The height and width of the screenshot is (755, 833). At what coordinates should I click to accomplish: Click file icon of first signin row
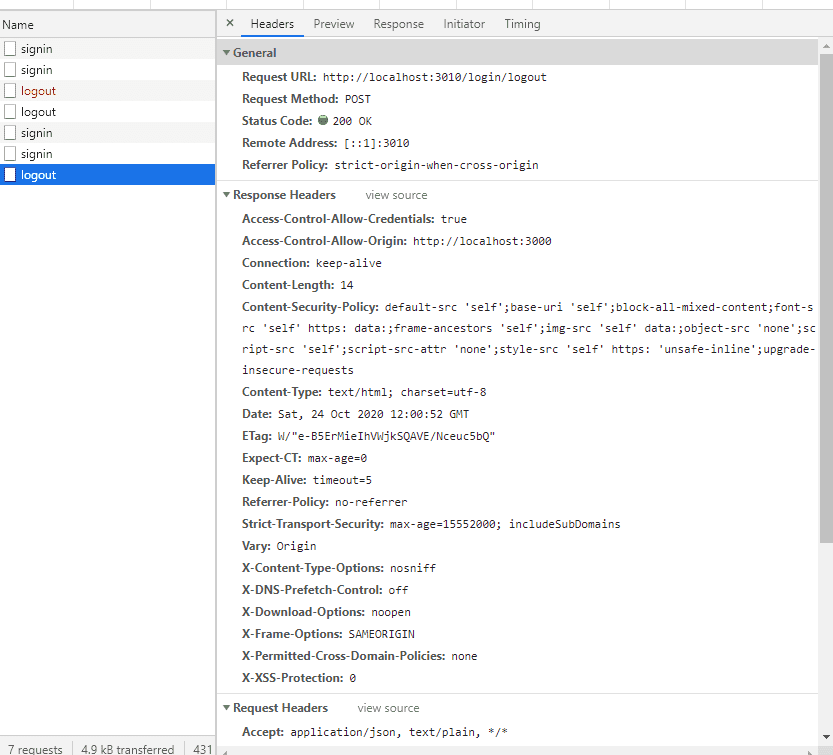click(x=10, y=49)
